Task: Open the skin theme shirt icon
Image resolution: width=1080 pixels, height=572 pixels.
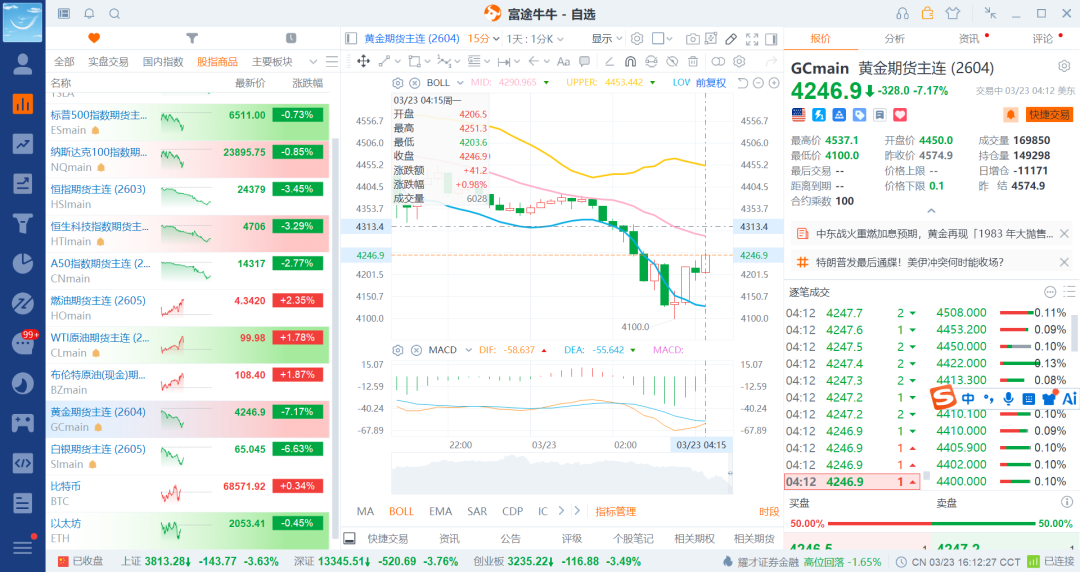Action: coord(953,14)
